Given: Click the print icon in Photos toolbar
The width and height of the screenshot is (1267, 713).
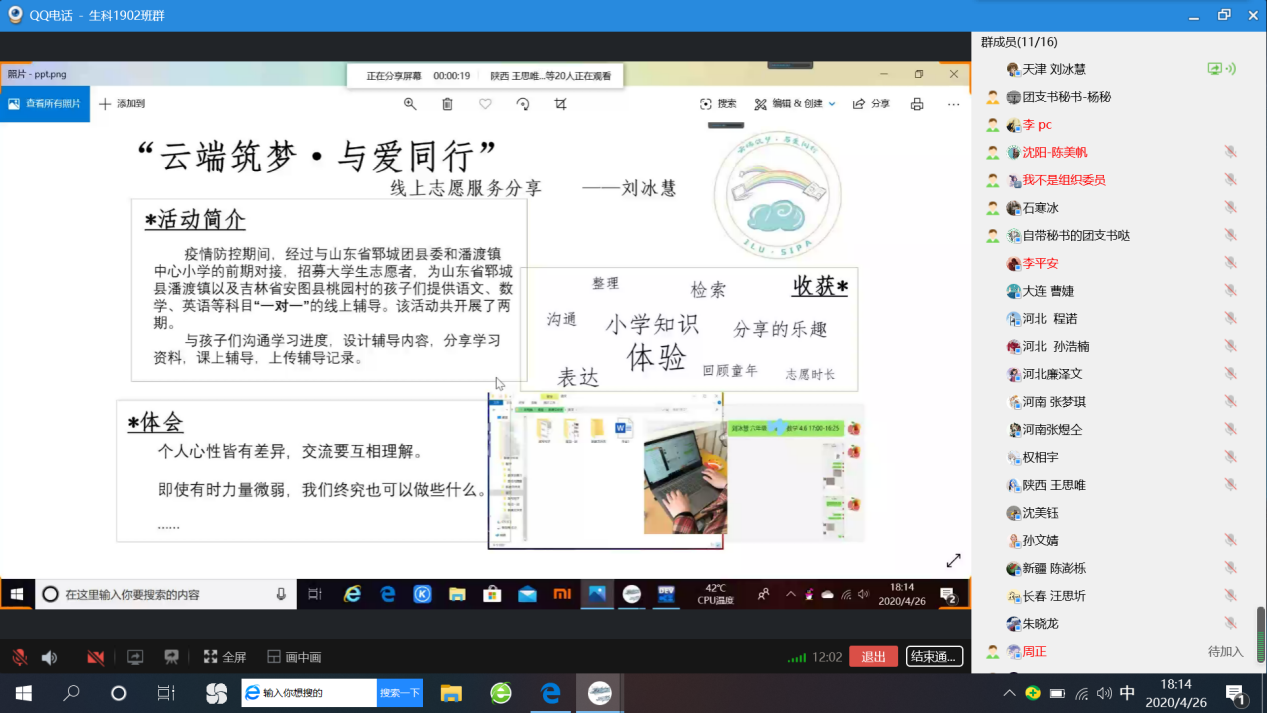Looking at the screenshot, I should click(917, 103).
